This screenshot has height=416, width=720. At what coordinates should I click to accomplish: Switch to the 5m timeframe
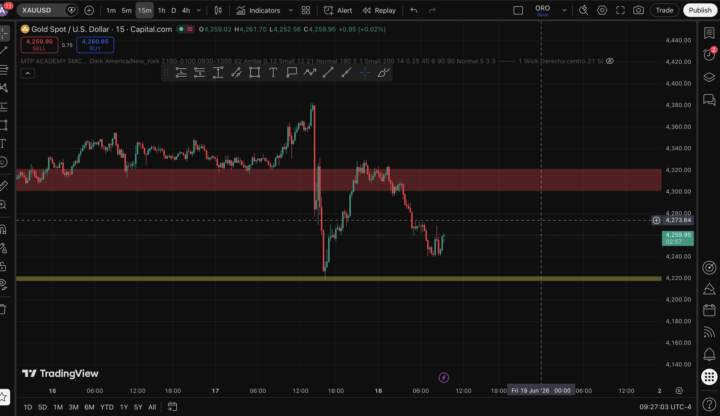(127, 10)
